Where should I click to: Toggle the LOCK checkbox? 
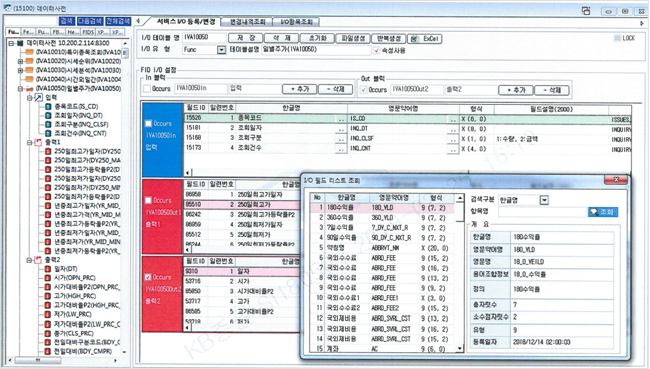click(618, 38)
